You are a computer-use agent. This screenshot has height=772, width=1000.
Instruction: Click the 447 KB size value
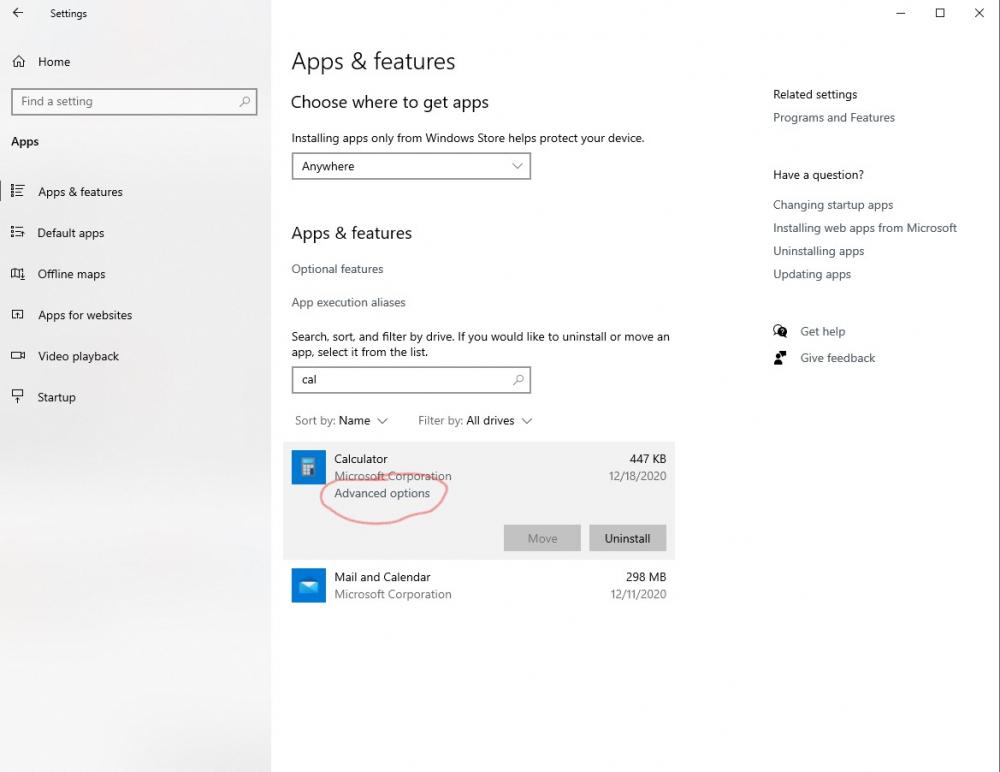648,459
